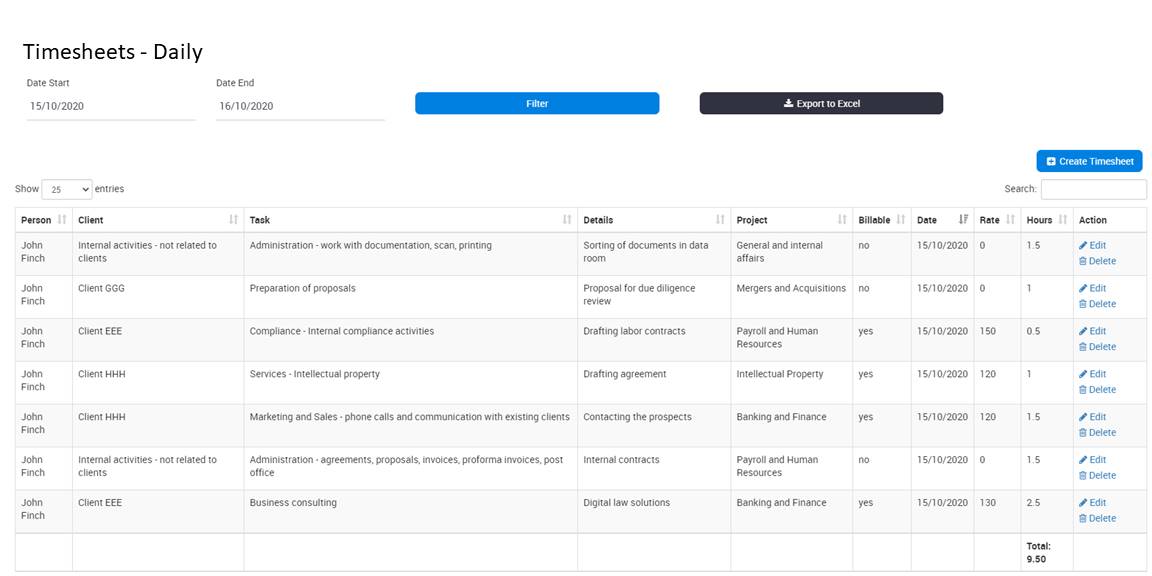Sort table by Project column

[x=791, y=220]
